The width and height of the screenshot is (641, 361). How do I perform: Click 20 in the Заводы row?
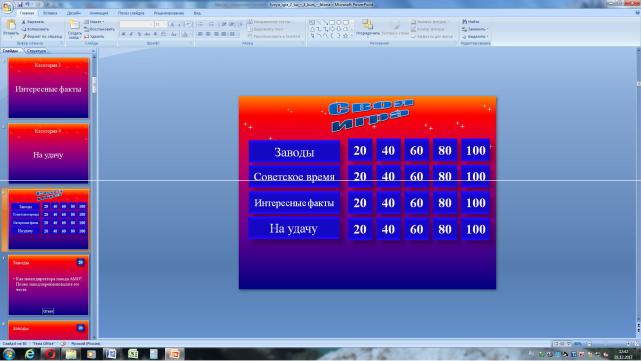[360, 150]
